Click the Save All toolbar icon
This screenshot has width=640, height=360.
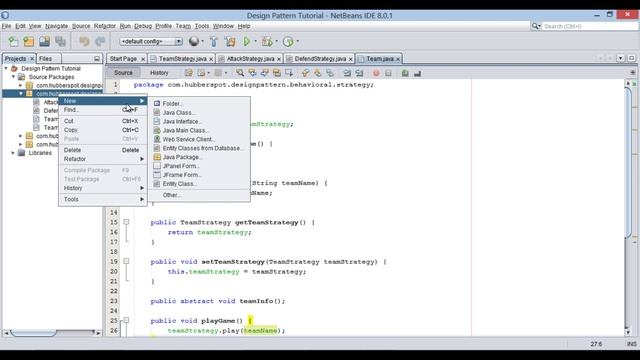[60, 41]
